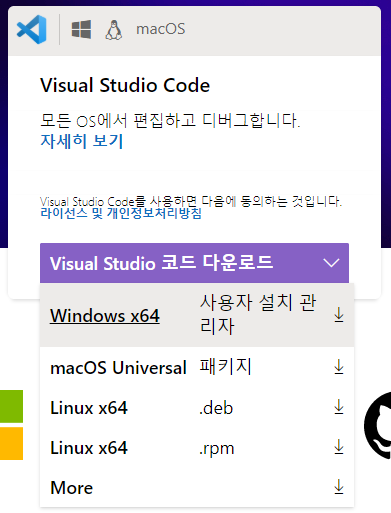
Task: Click the Visual Studio Code heading
Action: click(x=125, y=85)
